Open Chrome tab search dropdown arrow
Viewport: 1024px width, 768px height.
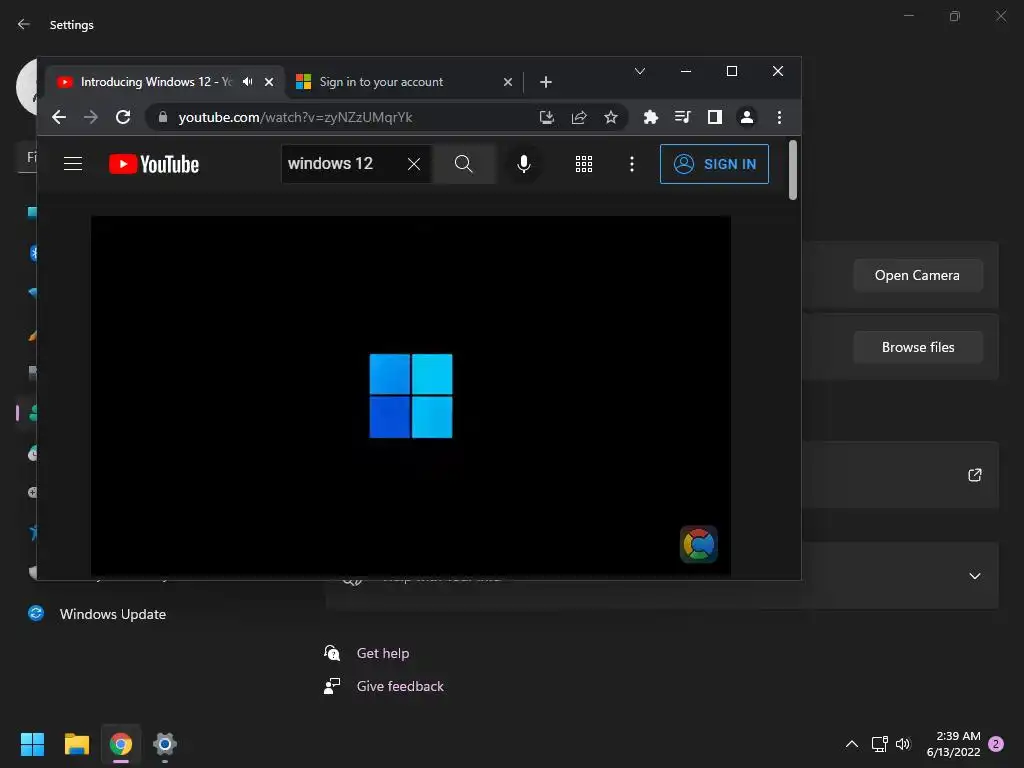640,71
